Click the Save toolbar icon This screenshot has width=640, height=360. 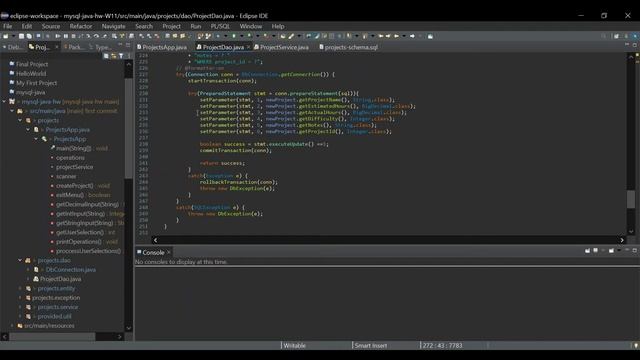coord(21,36)
